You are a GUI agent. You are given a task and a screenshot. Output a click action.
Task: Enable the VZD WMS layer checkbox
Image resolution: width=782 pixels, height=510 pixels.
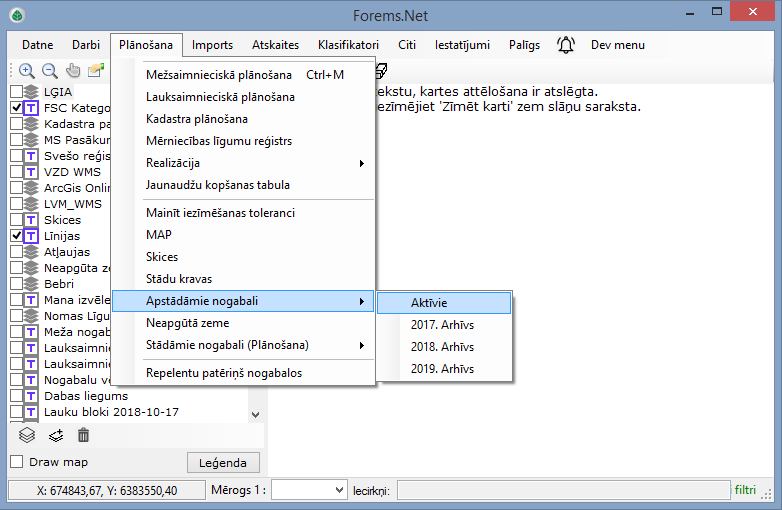(x=16, y=172)
